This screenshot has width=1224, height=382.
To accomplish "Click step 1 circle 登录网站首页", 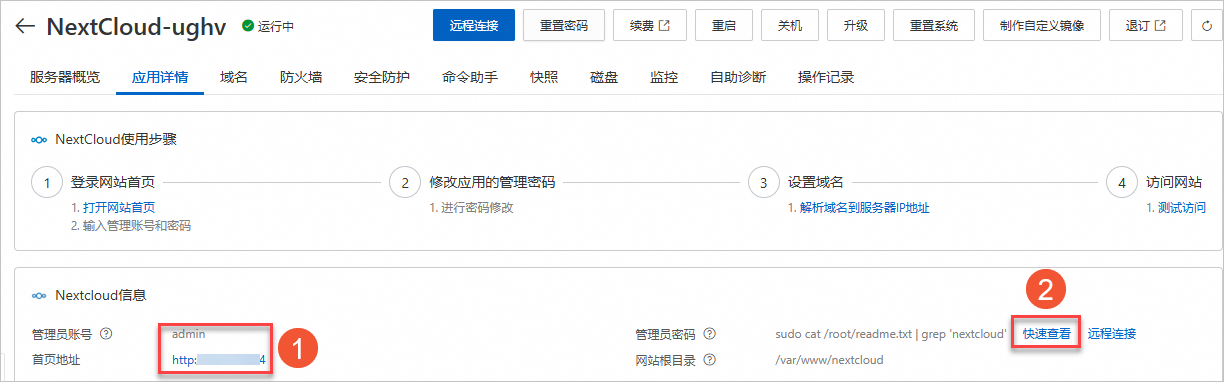I will 46,183.
